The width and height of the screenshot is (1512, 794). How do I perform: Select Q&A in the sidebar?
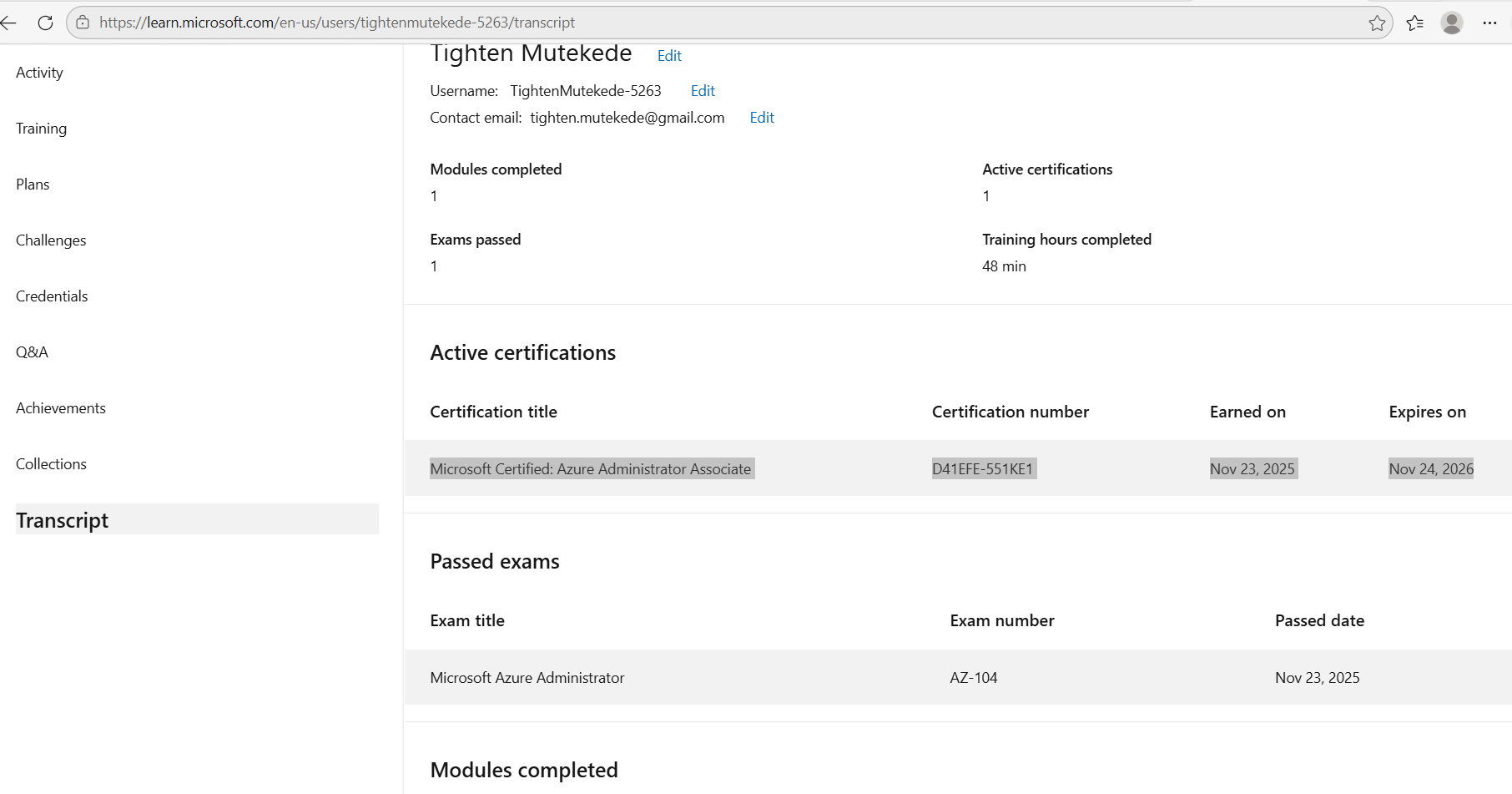tap(32, 352)
